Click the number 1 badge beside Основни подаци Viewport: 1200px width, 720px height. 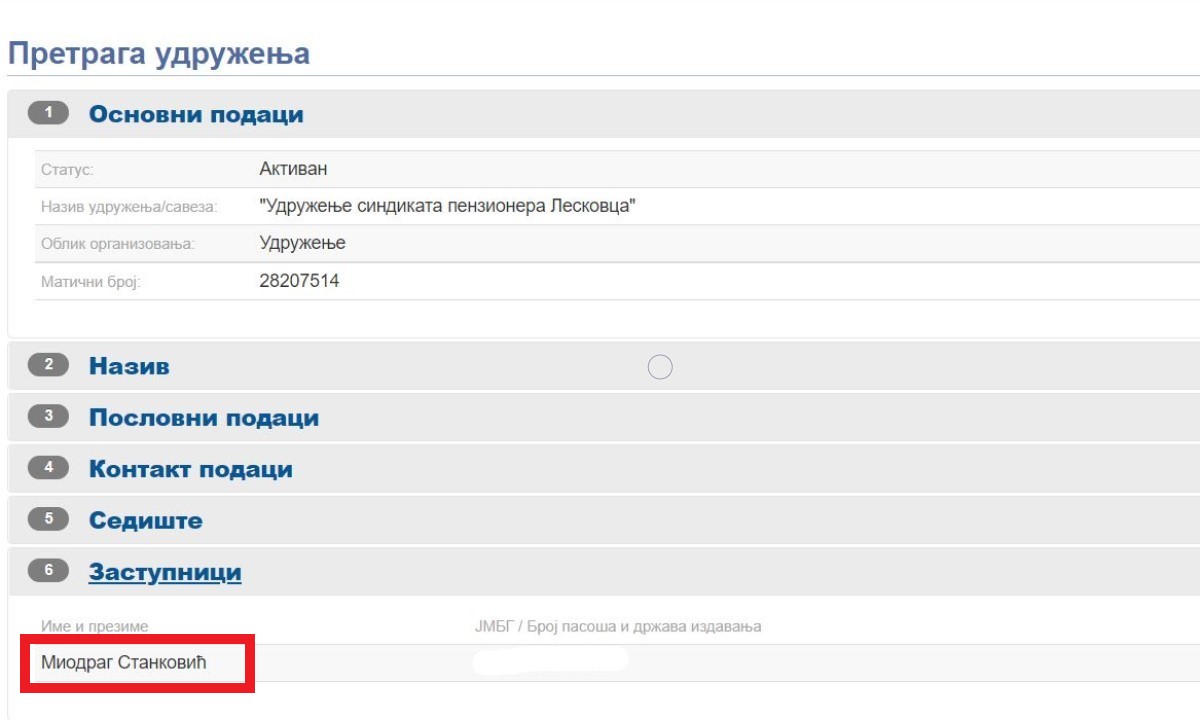48,114
